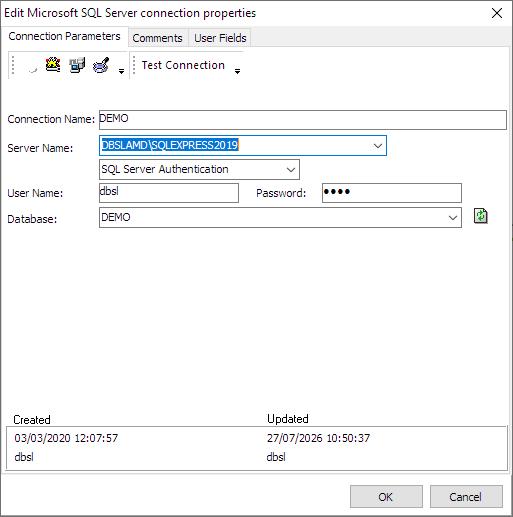Close the connection properties dialog
This screenshot has height=517, width=513.
[x=497, y=13]
